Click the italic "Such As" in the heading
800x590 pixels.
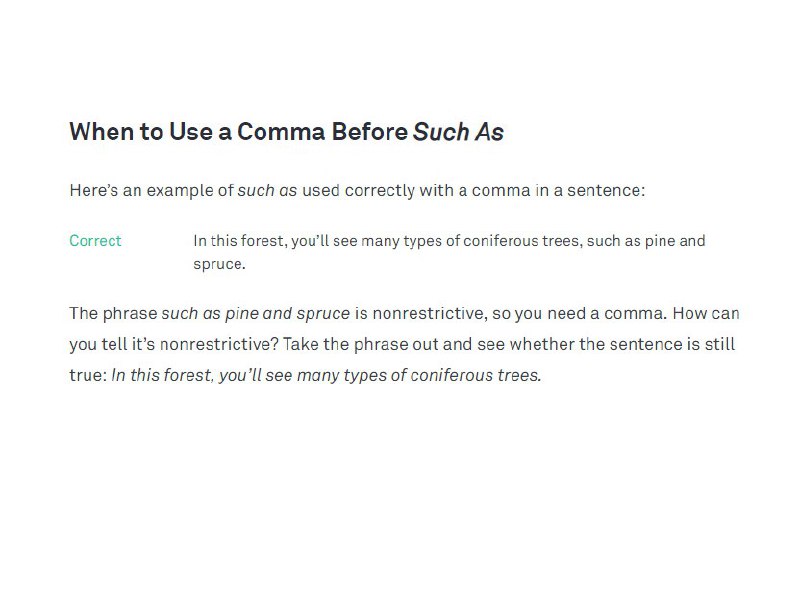click(x=458, y=132)
